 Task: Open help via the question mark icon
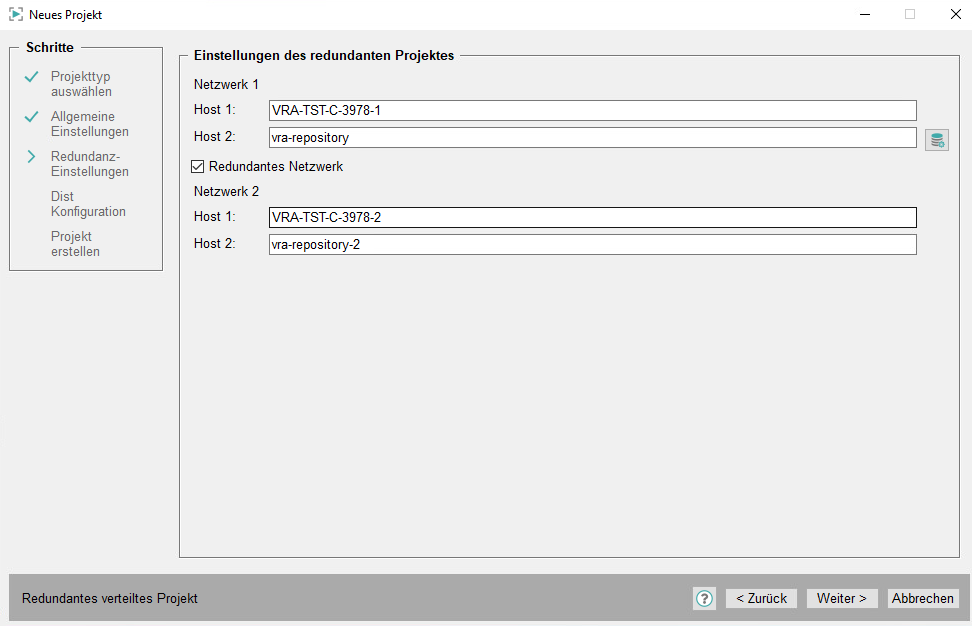pyautogui.click(x=704, y=598)
